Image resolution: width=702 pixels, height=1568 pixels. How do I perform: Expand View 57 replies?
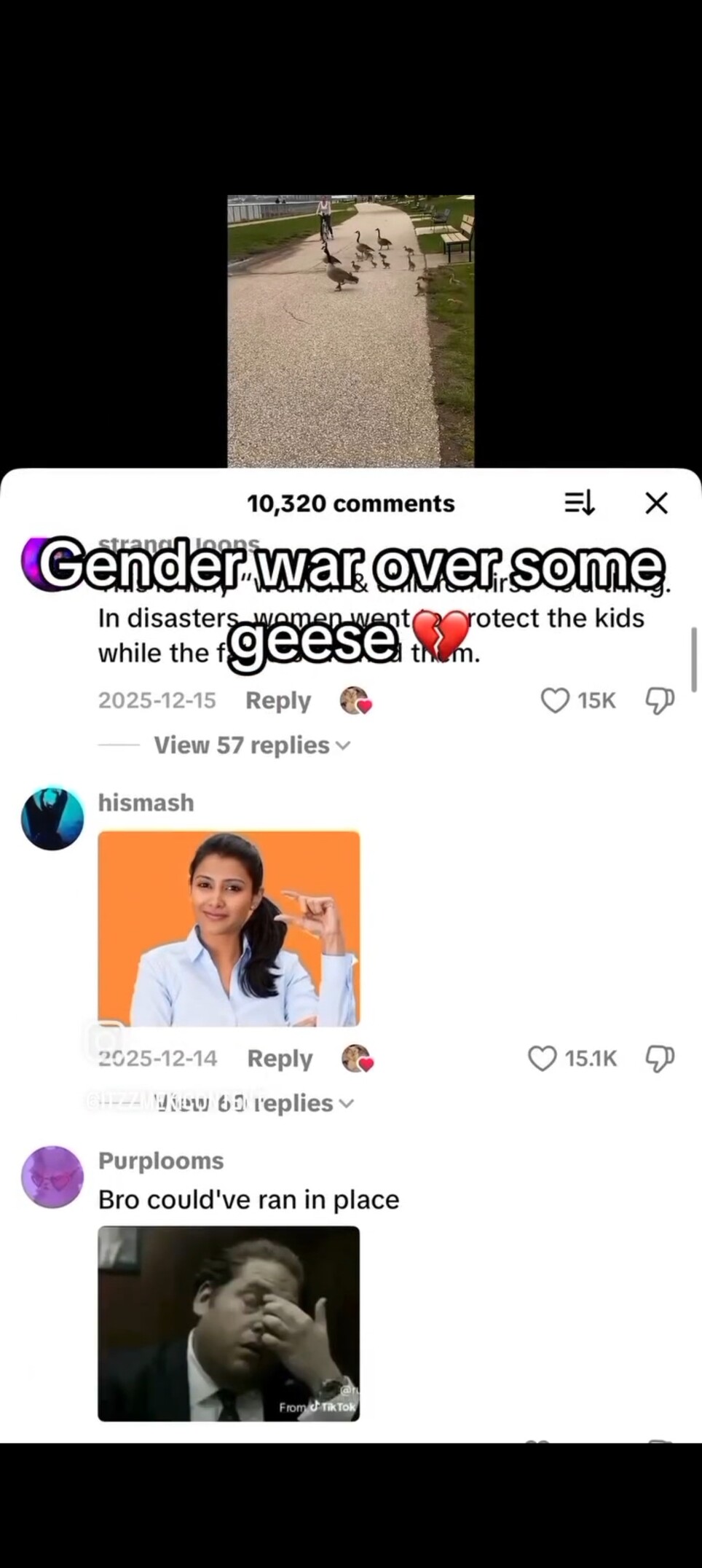[x=252, y=745]
